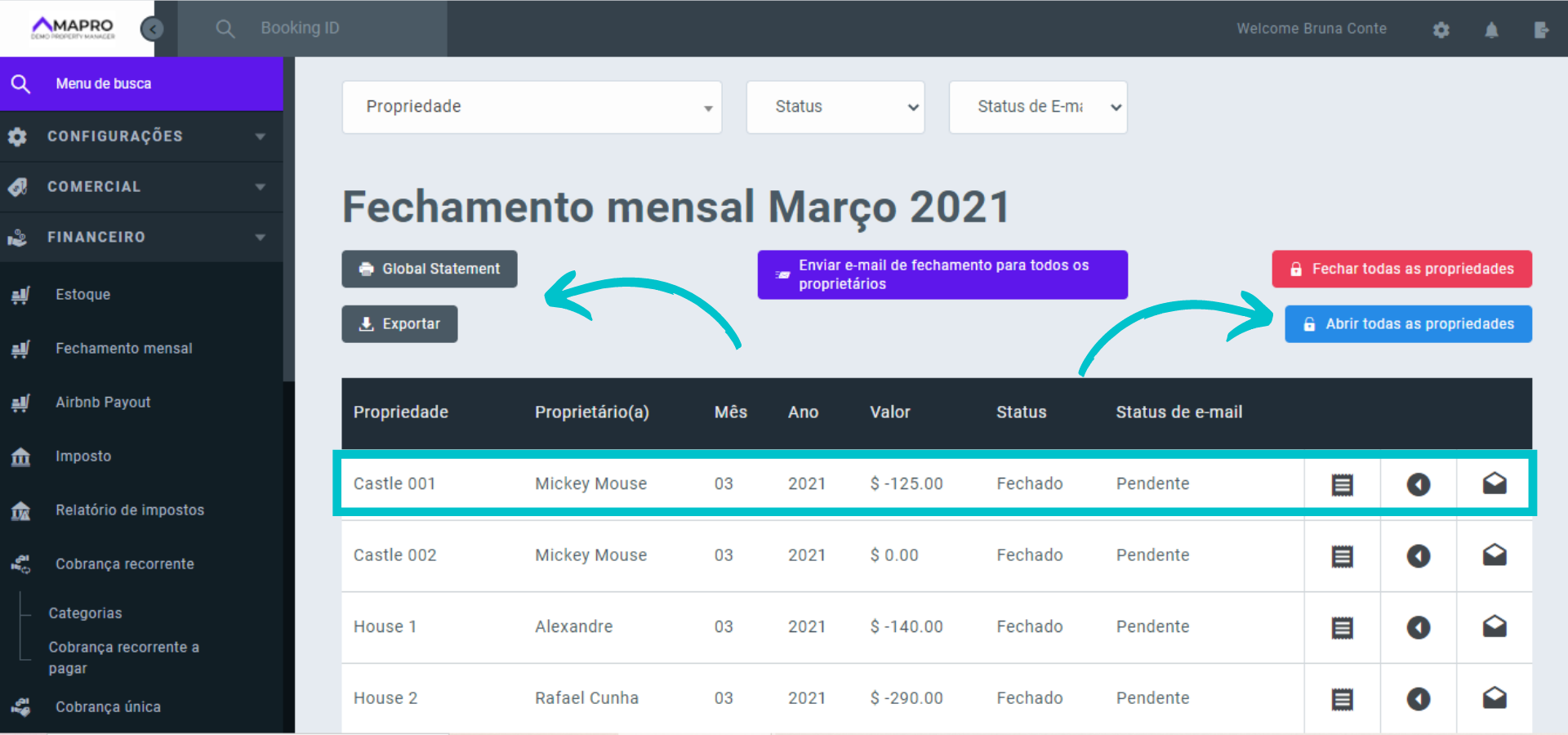Open the Propriedade filter dropdown
The height and width of the screenshot is (735, 1568).
point(531,106)
